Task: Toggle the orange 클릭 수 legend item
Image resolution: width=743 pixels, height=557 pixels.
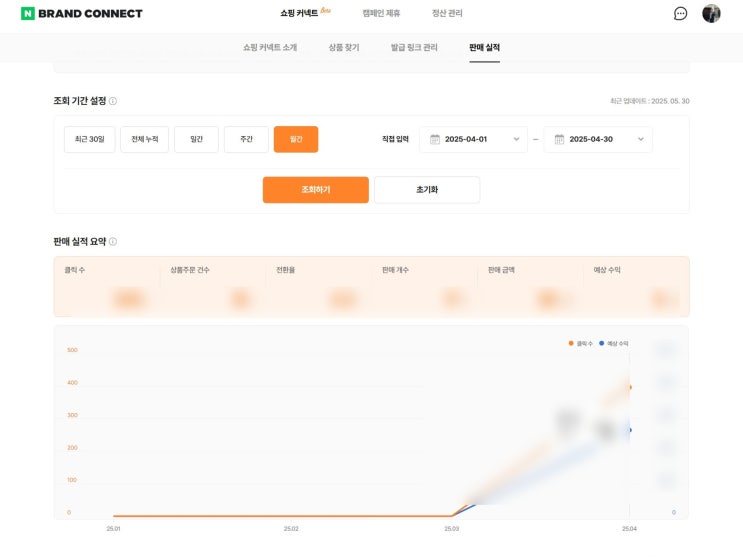Action: [580, 343]
